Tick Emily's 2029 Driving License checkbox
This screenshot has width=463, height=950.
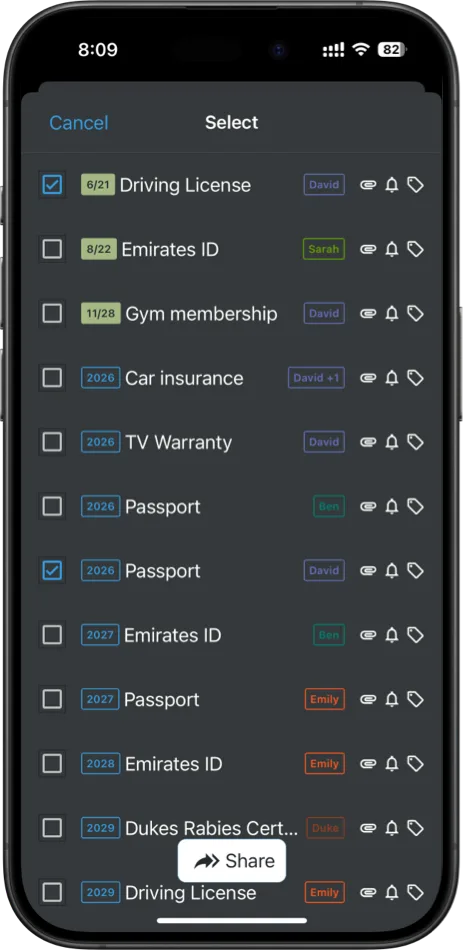[52, 892]
